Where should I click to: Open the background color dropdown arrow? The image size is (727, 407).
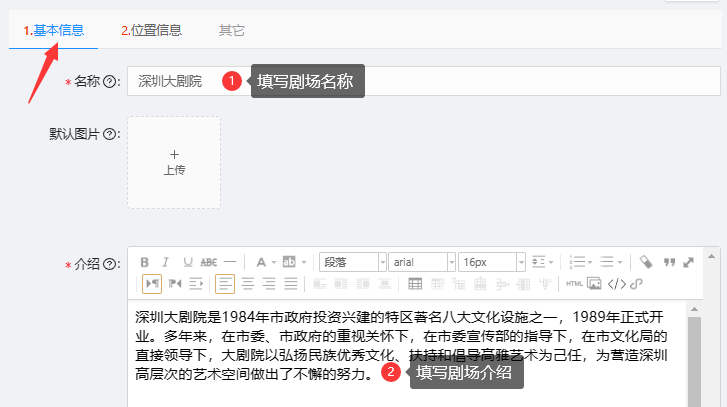pyautogui.click(x=304, y=262)
